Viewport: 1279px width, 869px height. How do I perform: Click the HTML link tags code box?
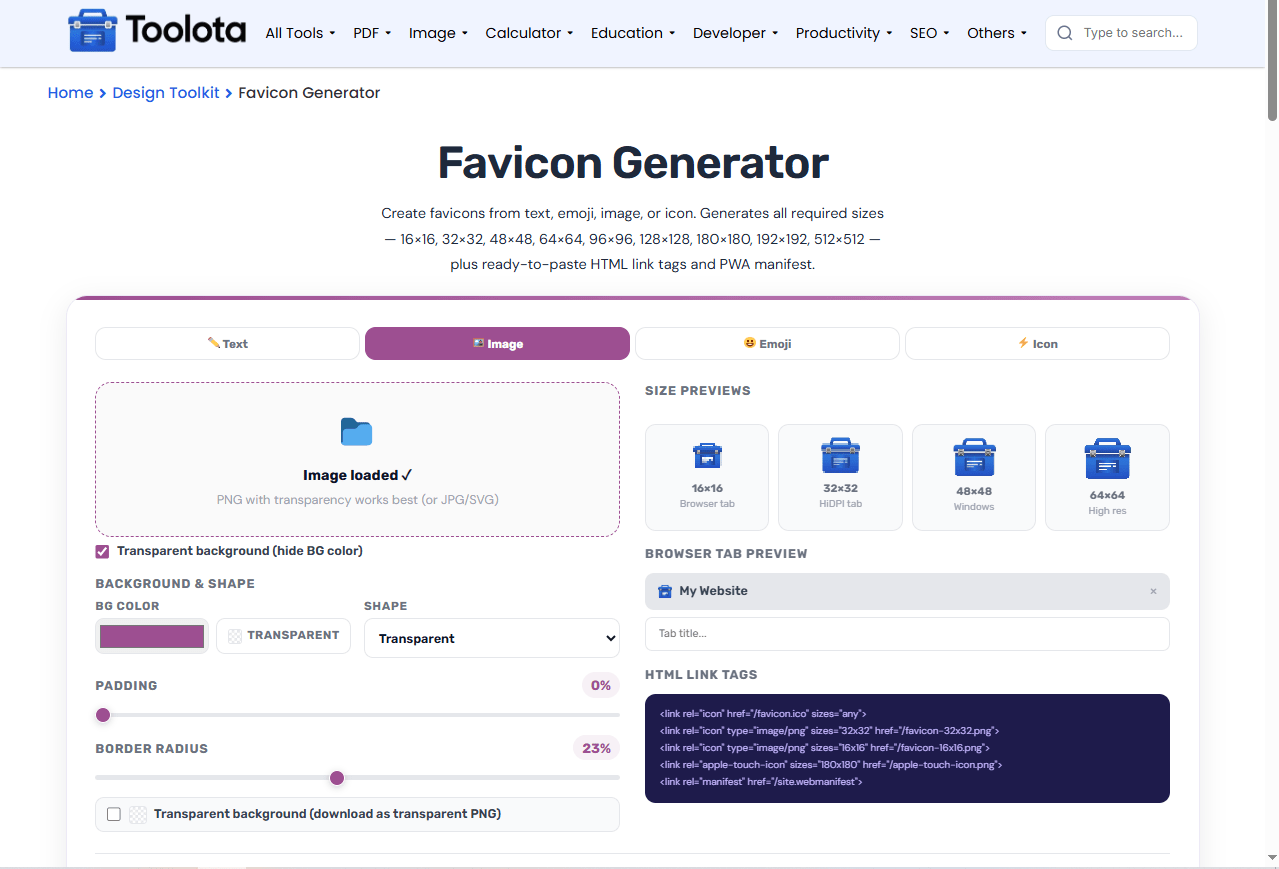point(907,748)
